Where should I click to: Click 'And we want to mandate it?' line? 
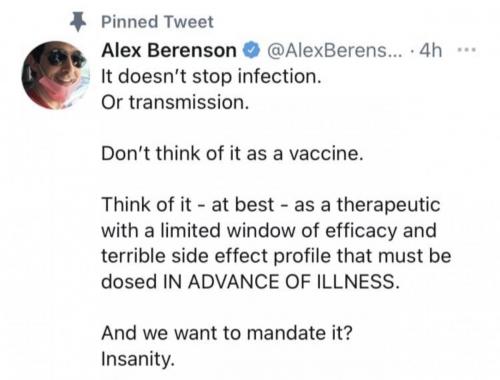click(x=227, y=333)
